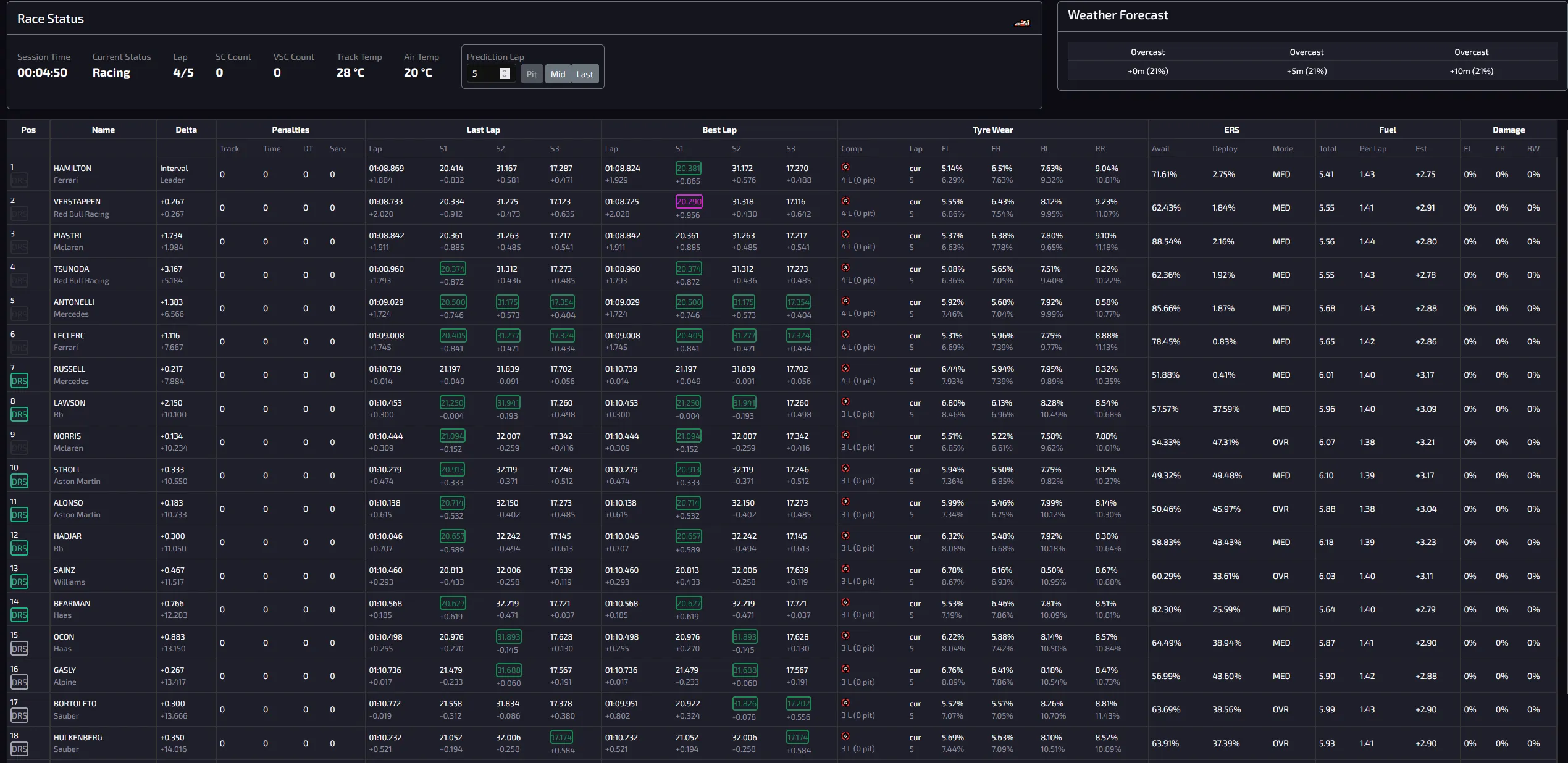This screenshot has height=763, width=1568.
Task: Toggle the Last prediction mode
Action: (x=584, y=74)
